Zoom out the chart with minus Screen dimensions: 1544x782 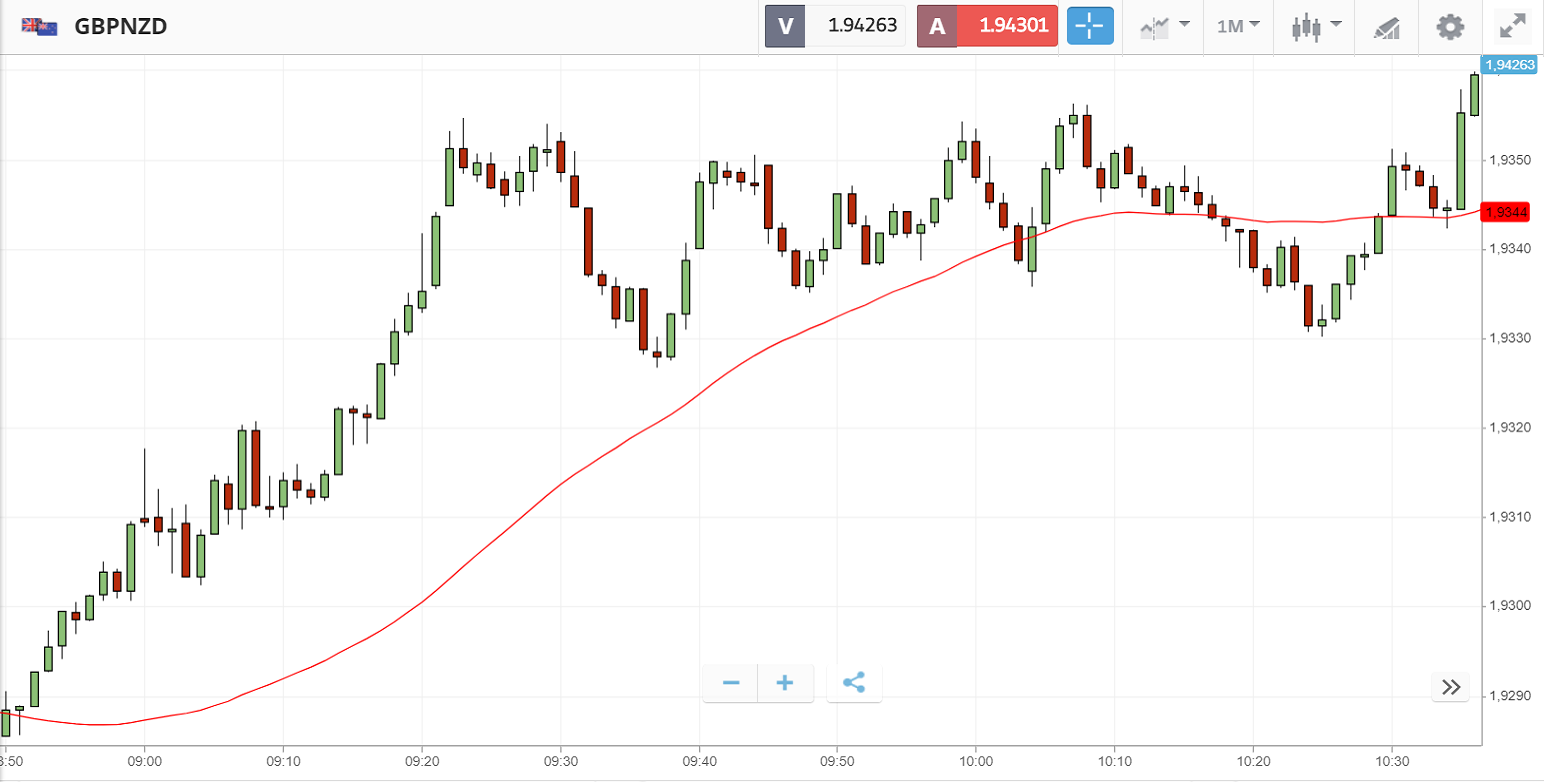731,684
